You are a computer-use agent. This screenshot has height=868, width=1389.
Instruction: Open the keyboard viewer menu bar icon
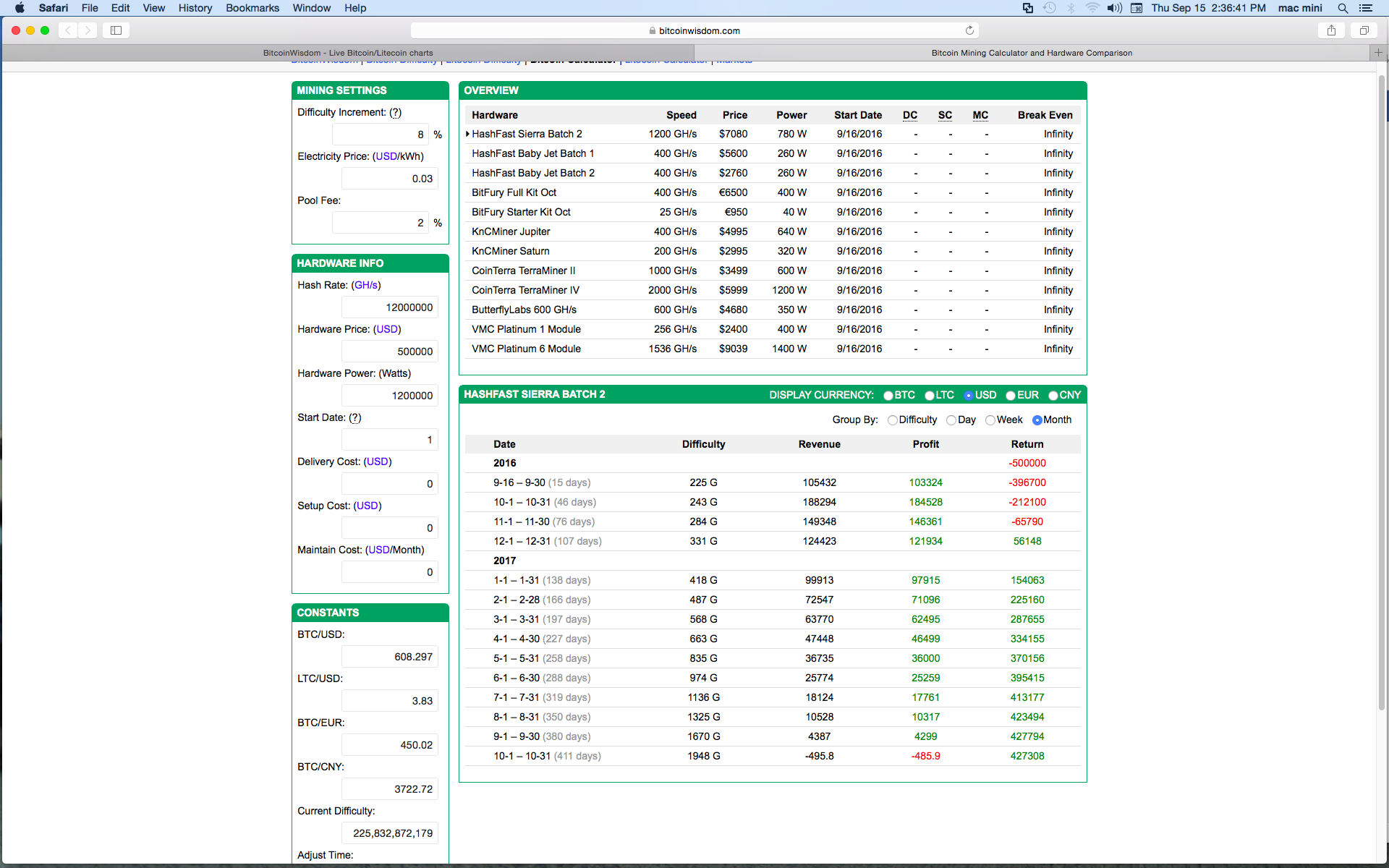pyautogui.click(x=1137, y=8)
